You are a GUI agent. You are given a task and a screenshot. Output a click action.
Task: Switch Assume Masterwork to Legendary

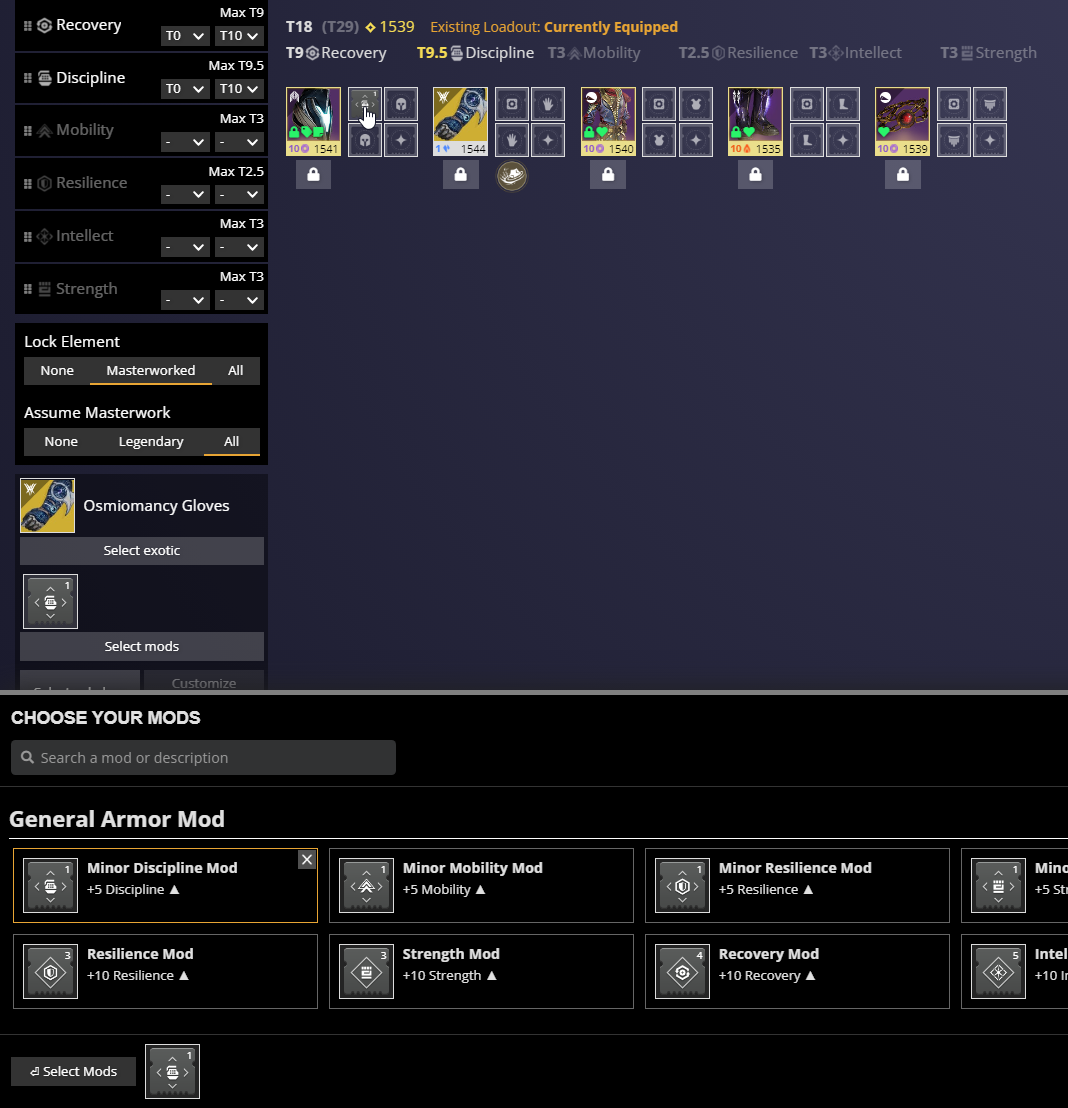[x=151, y=441]
